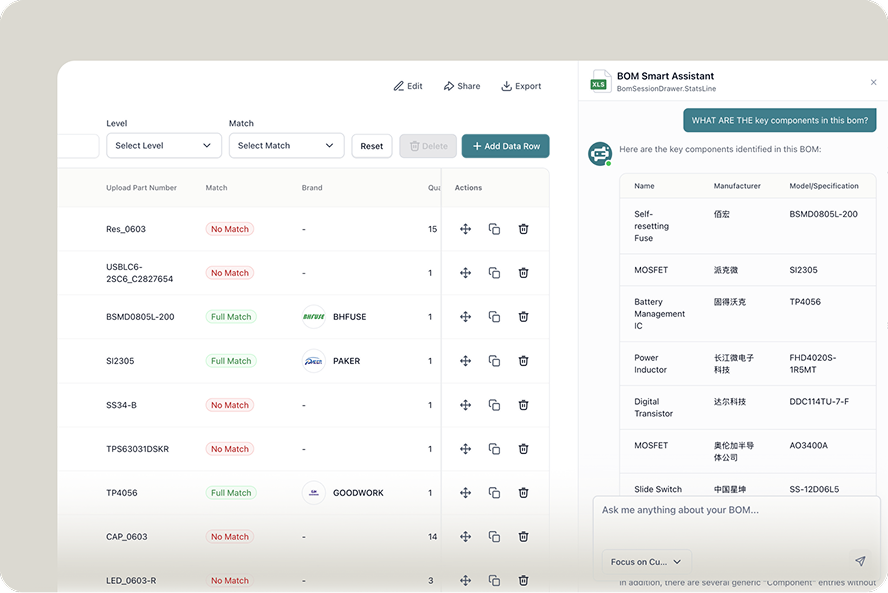Click the No Match badge for Res_0603
888x593 pixels.
click(x=229, y=229)
